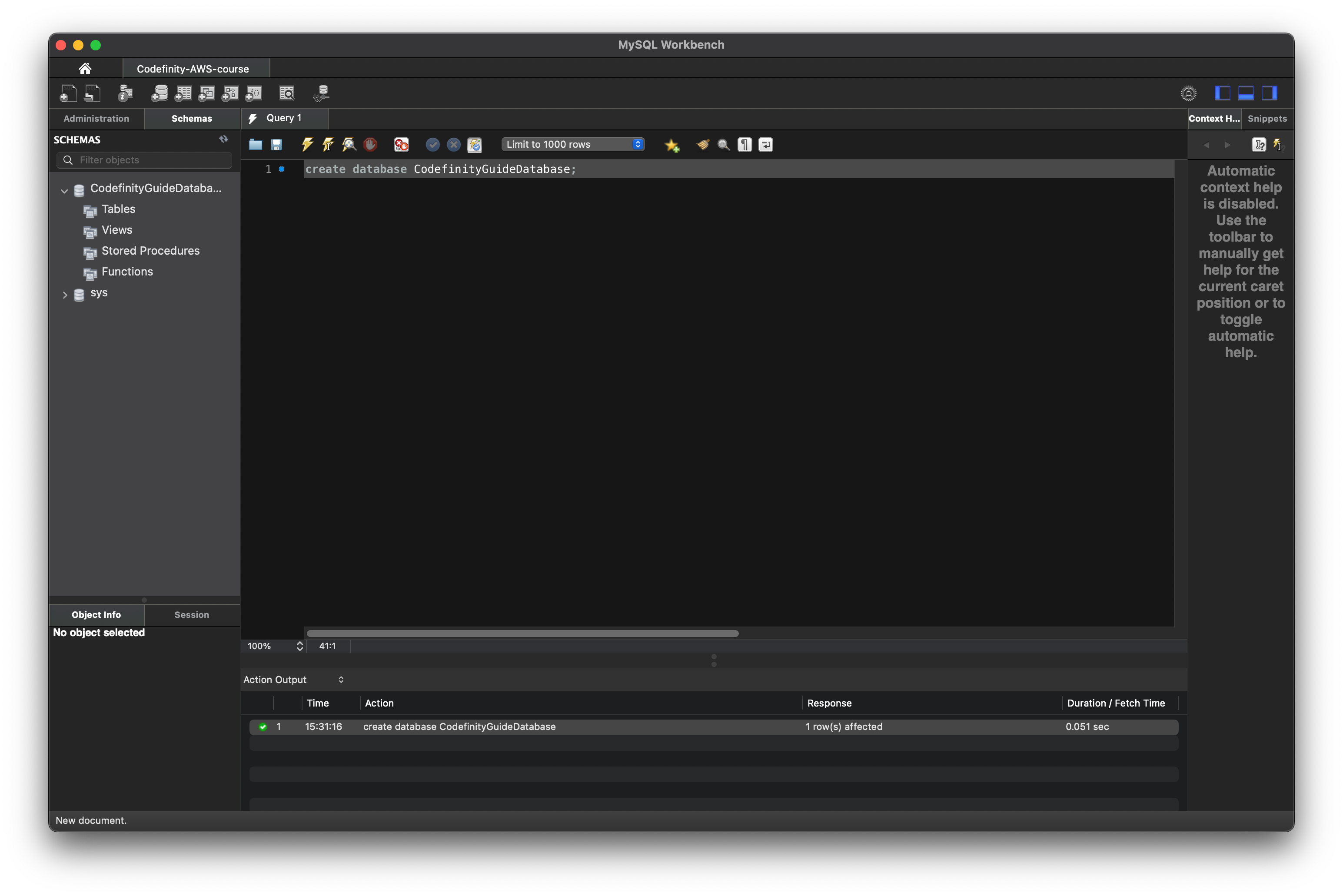
Task: Go forward in context help
Action: coord(1227,145)
